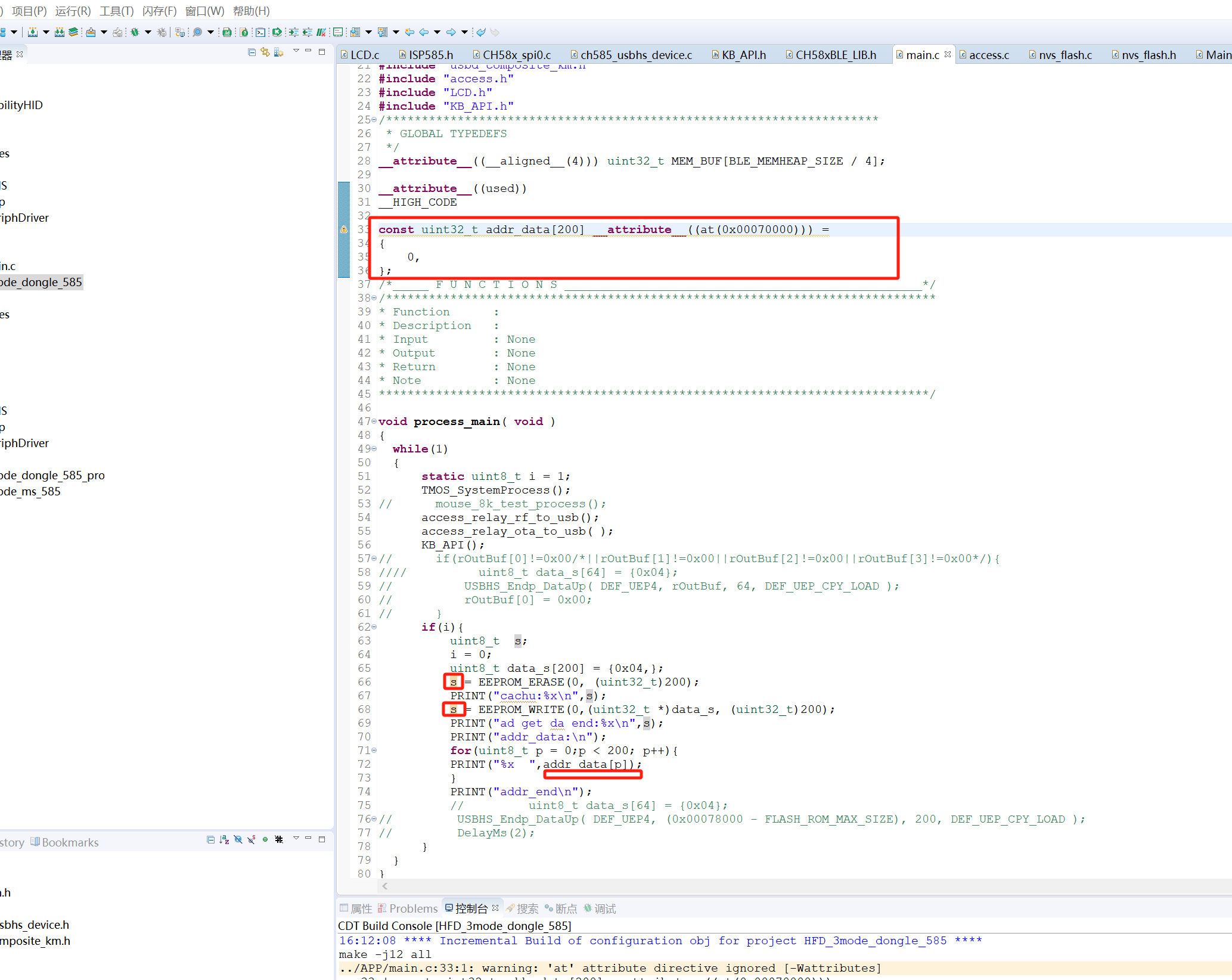Click the Collapse All icon in project explorer
Screen dimensions: 1232x980
tap(252, 52)
